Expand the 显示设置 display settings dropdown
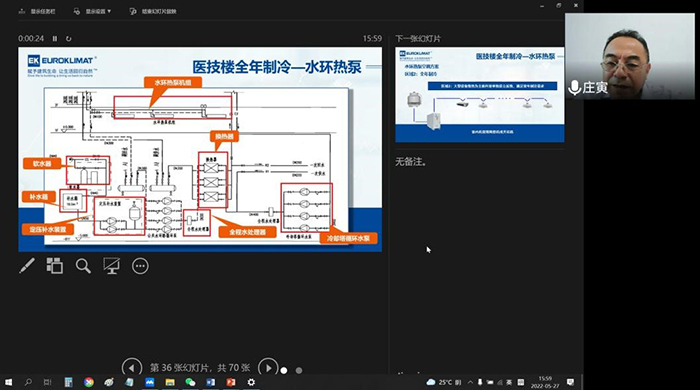 click(x=92, y=12)
